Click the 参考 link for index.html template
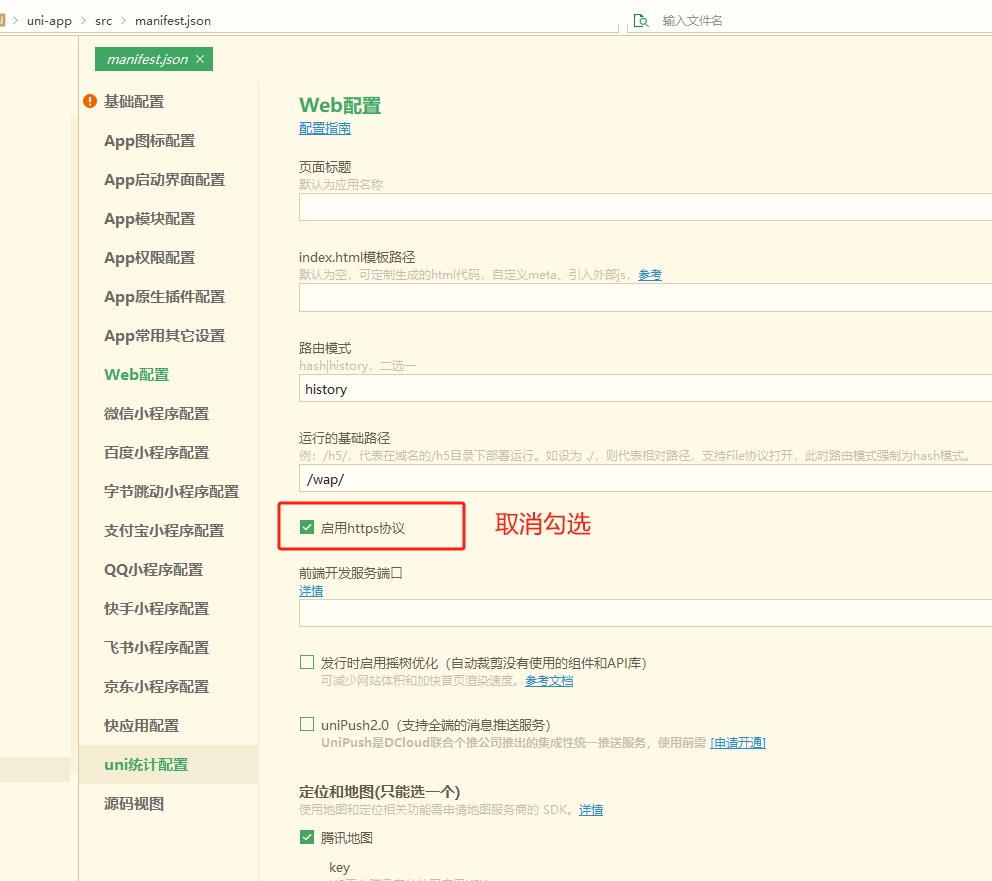This screenshot has width=992, height=881. [x=650, y=274]
